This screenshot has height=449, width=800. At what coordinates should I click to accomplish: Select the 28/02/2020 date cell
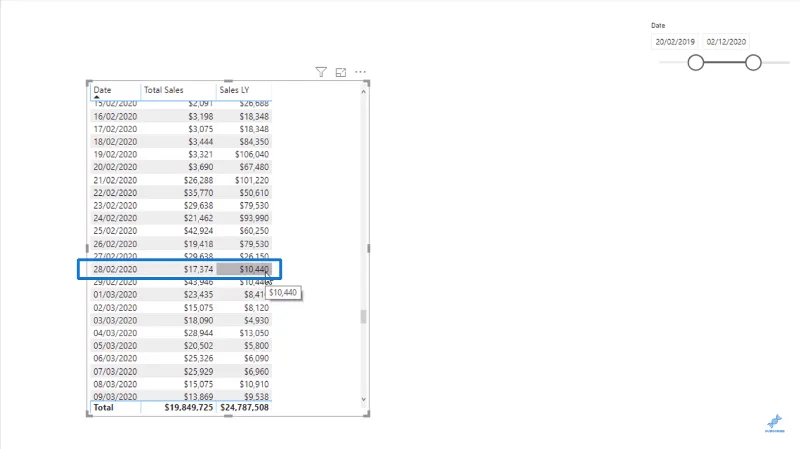tap(115, 269)
